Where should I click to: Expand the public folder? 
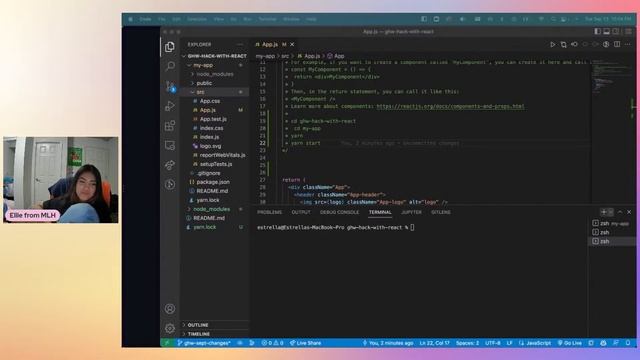215,83
